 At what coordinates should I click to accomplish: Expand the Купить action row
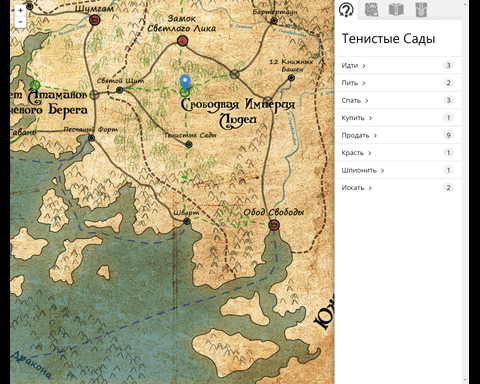(x=398, y=118)
